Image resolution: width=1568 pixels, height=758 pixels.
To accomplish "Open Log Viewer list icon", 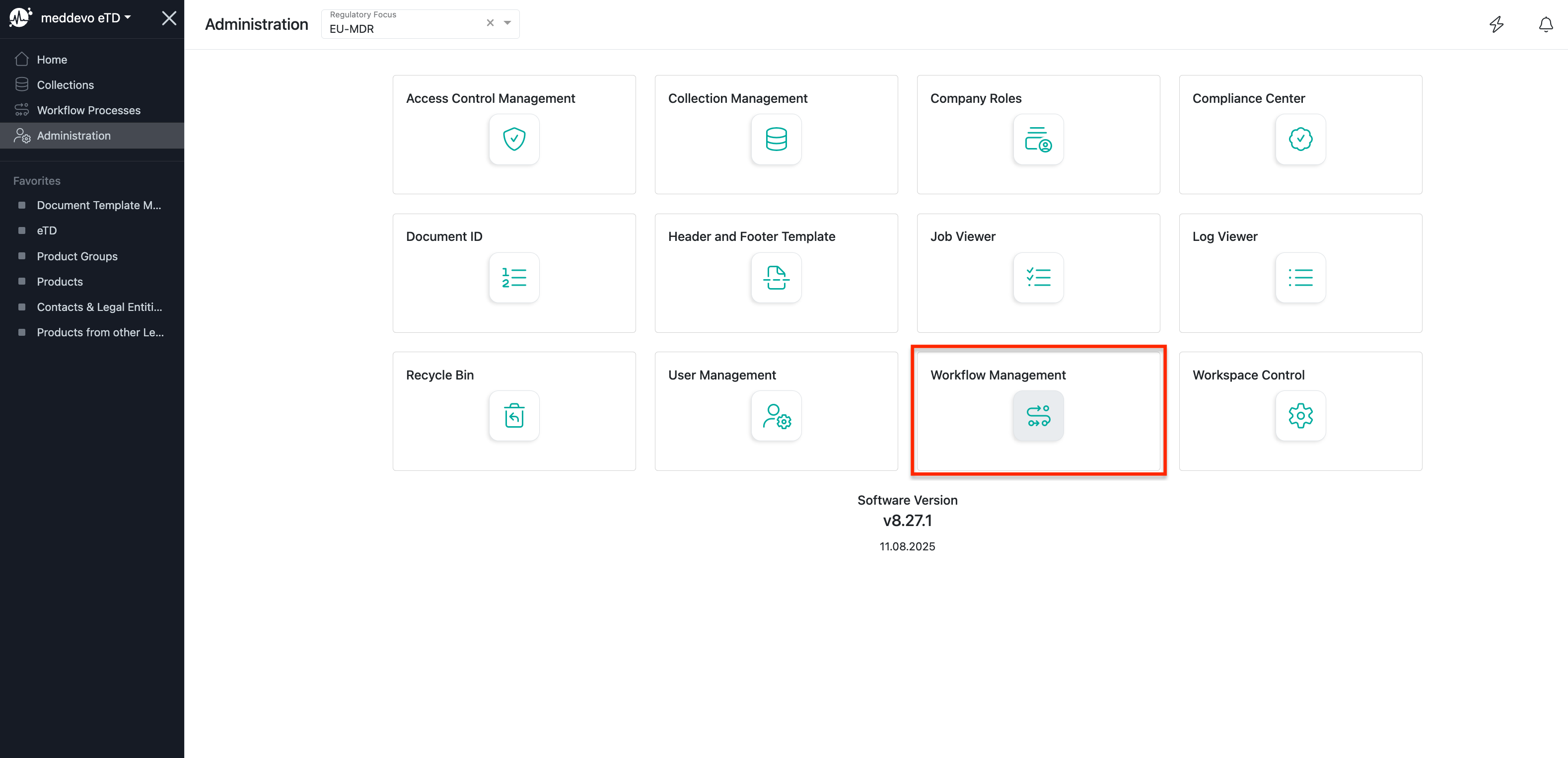I will coord(1300,278).
